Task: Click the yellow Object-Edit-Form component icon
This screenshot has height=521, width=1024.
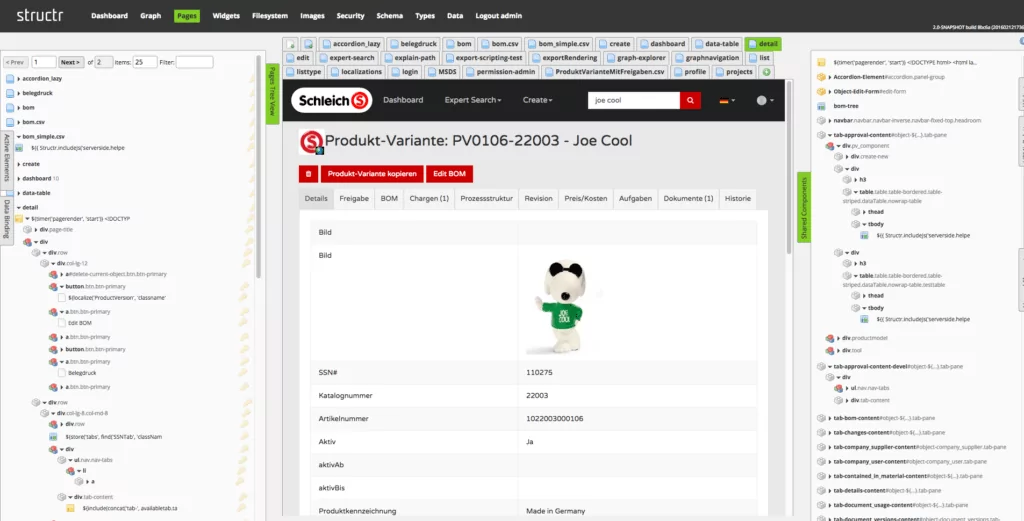Action: point(822,91)
